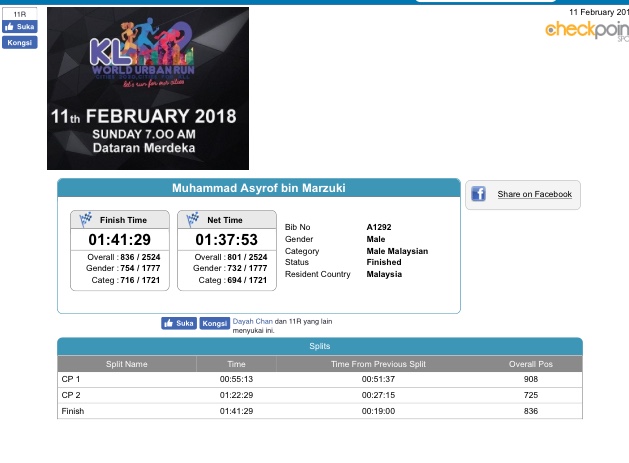Image resolution: width=629 pixels, height=463 pixels.
Task: Click the KL World Urban Run event banner
Action: click(148, 88)
